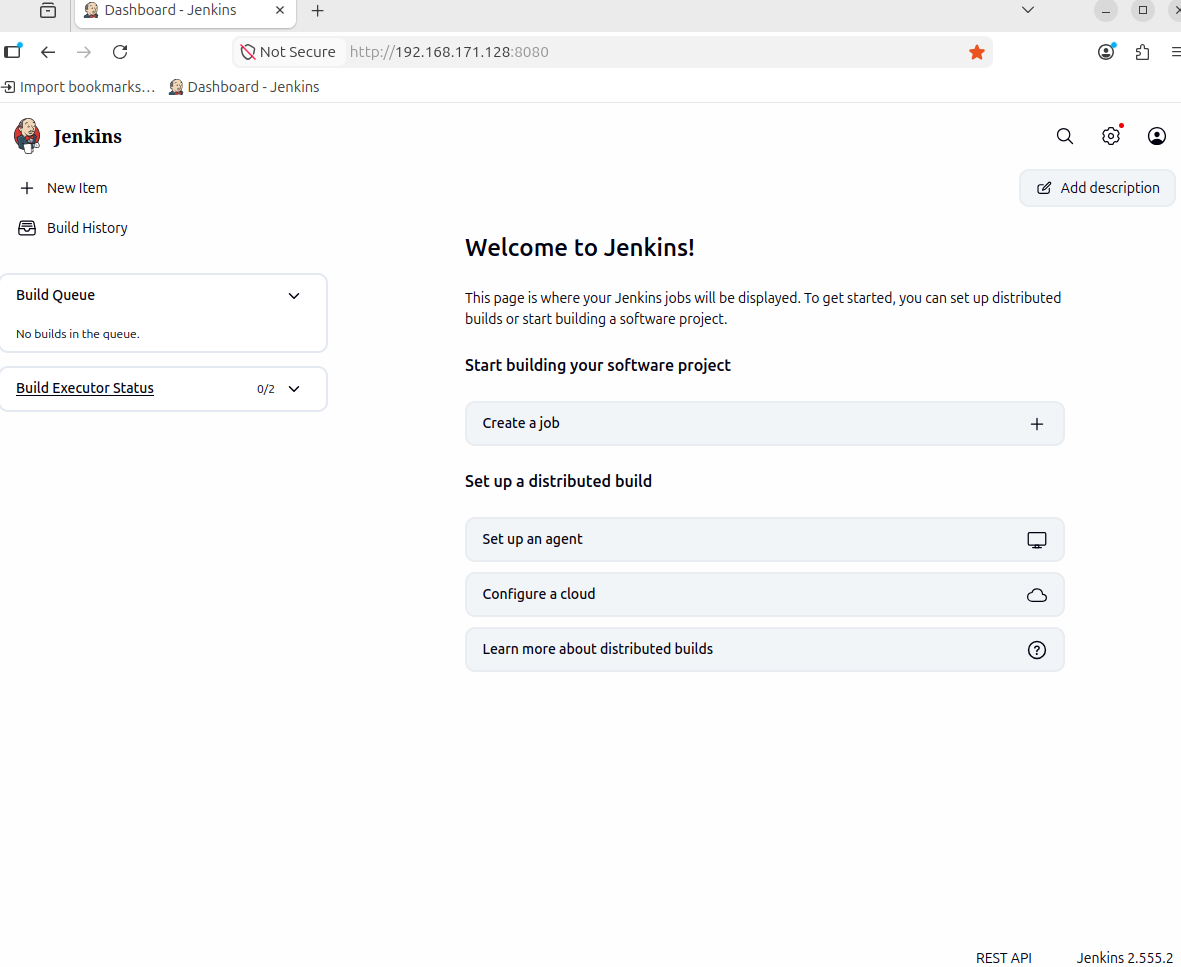Viewport: 1181px width, 967px height.
Task: Open the Jenkins search icon
Action: click(x=1064, y=136)
